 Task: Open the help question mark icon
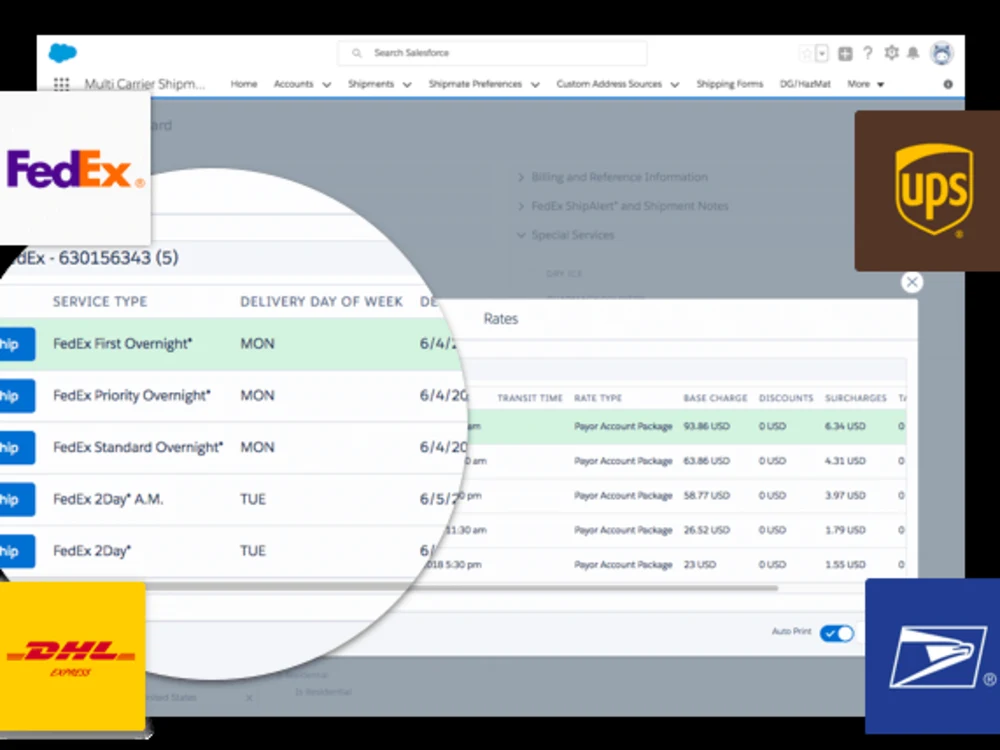coord(867,54)
